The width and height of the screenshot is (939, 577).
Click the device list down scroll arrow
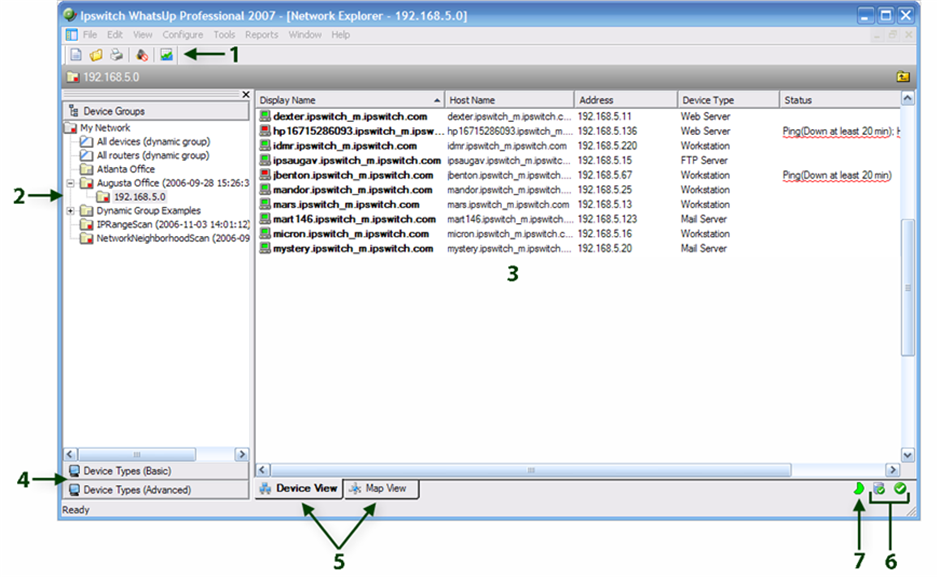coord(908,455)
